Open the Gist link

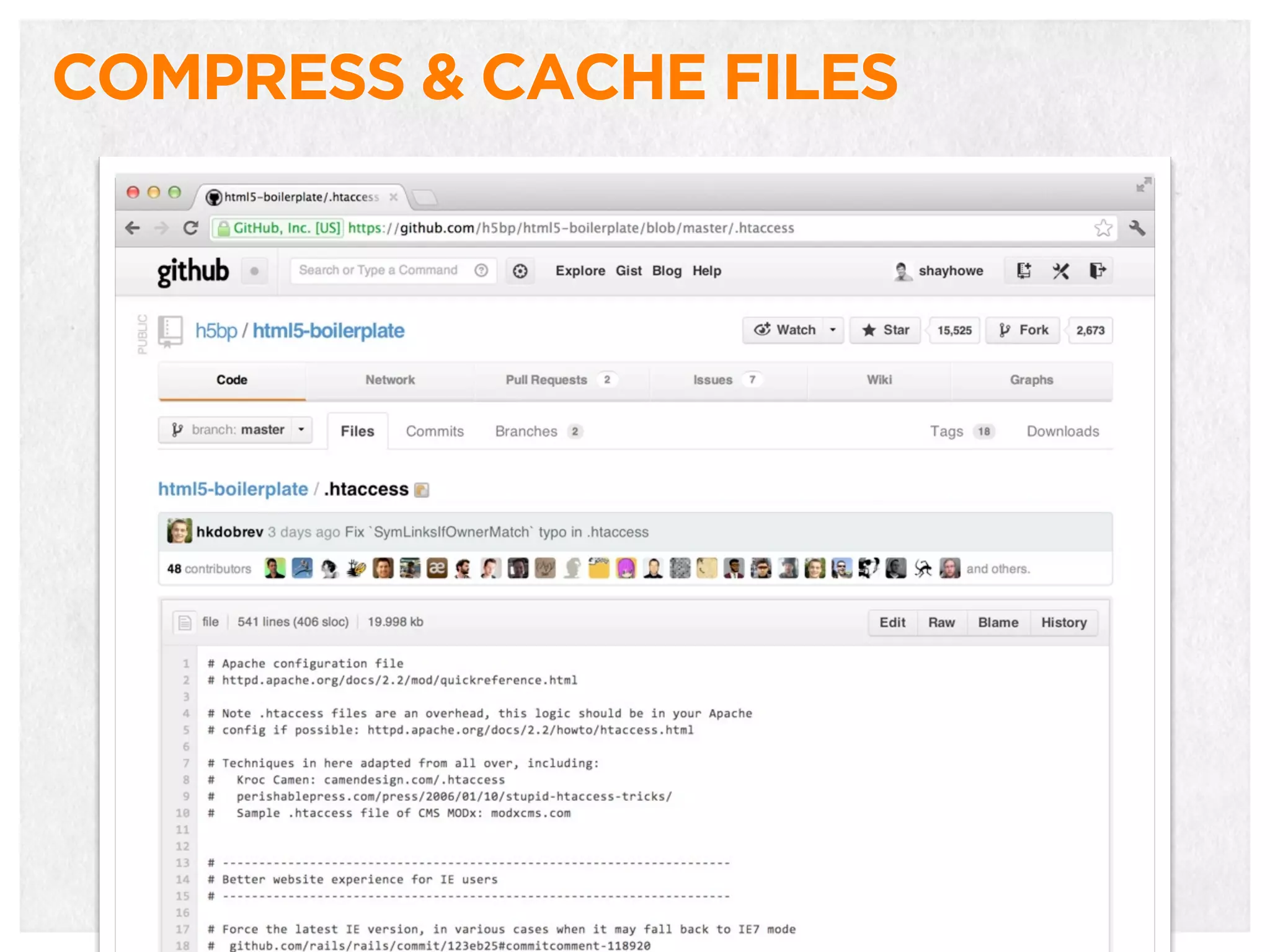629,271
